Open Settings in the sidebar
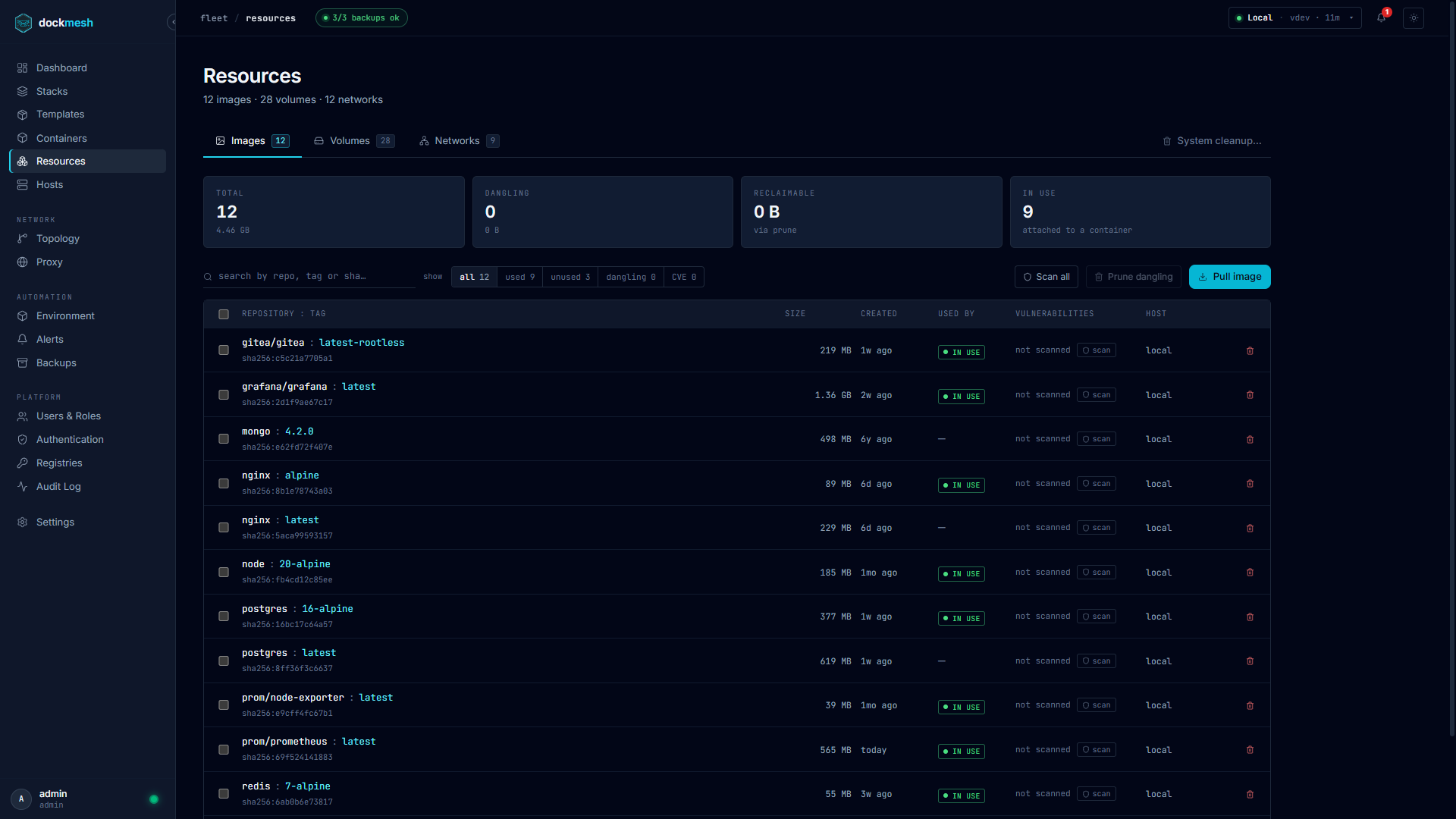 (87, 522)
